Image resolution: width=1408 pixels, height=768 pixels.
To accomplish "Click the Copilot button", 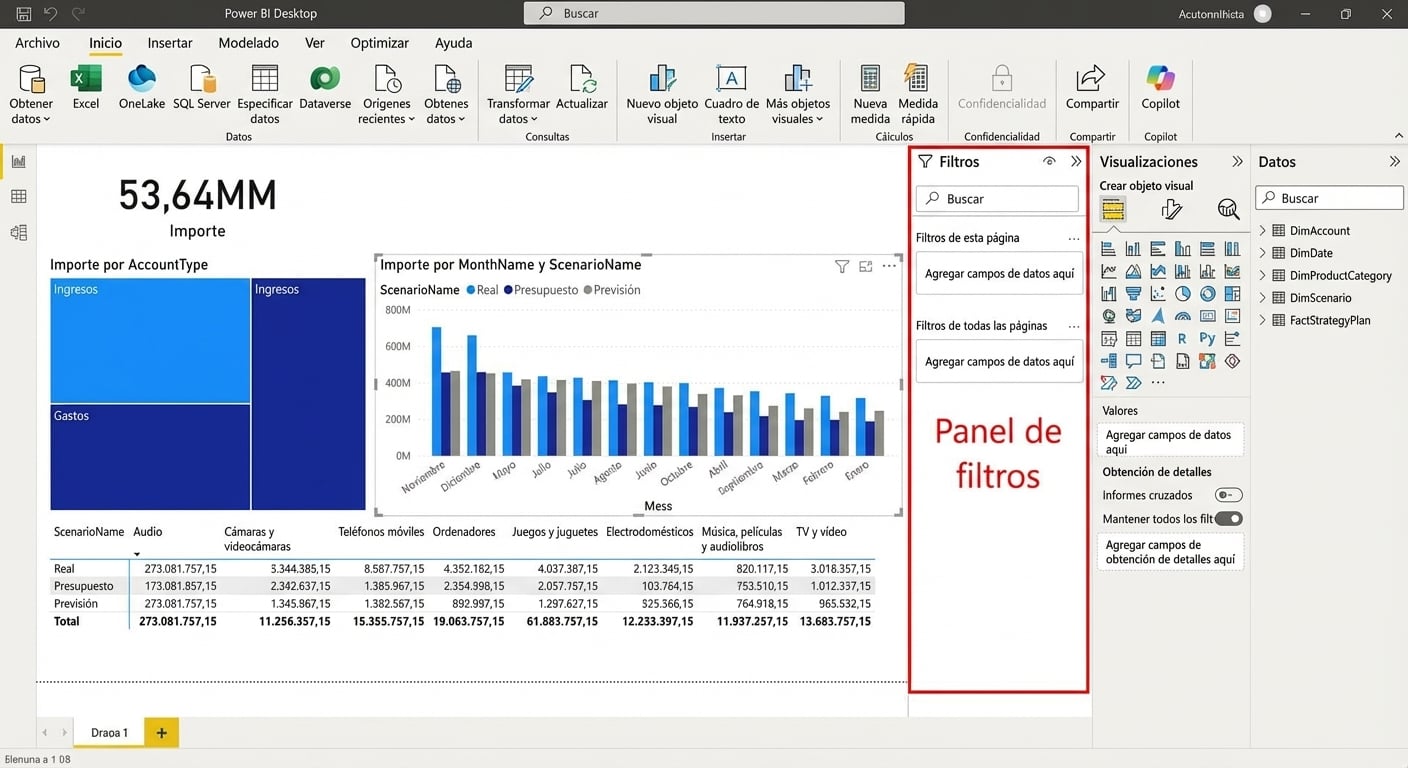I will pos(1159,90).
